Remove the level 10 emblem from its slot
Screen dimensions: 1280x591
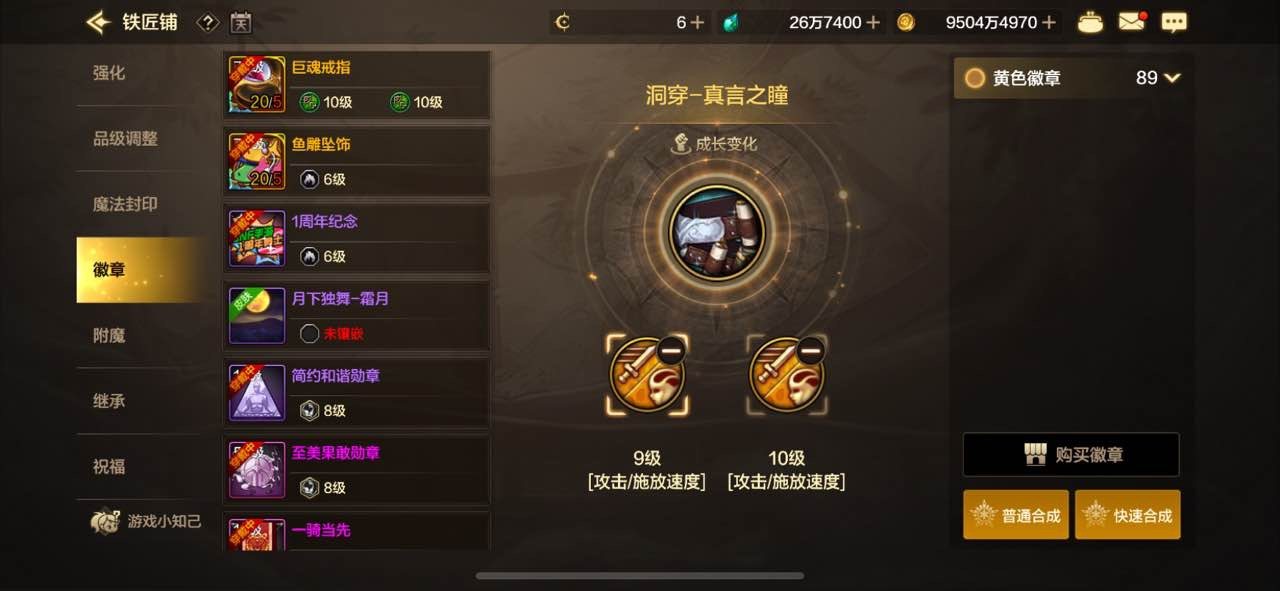(811, 351)
